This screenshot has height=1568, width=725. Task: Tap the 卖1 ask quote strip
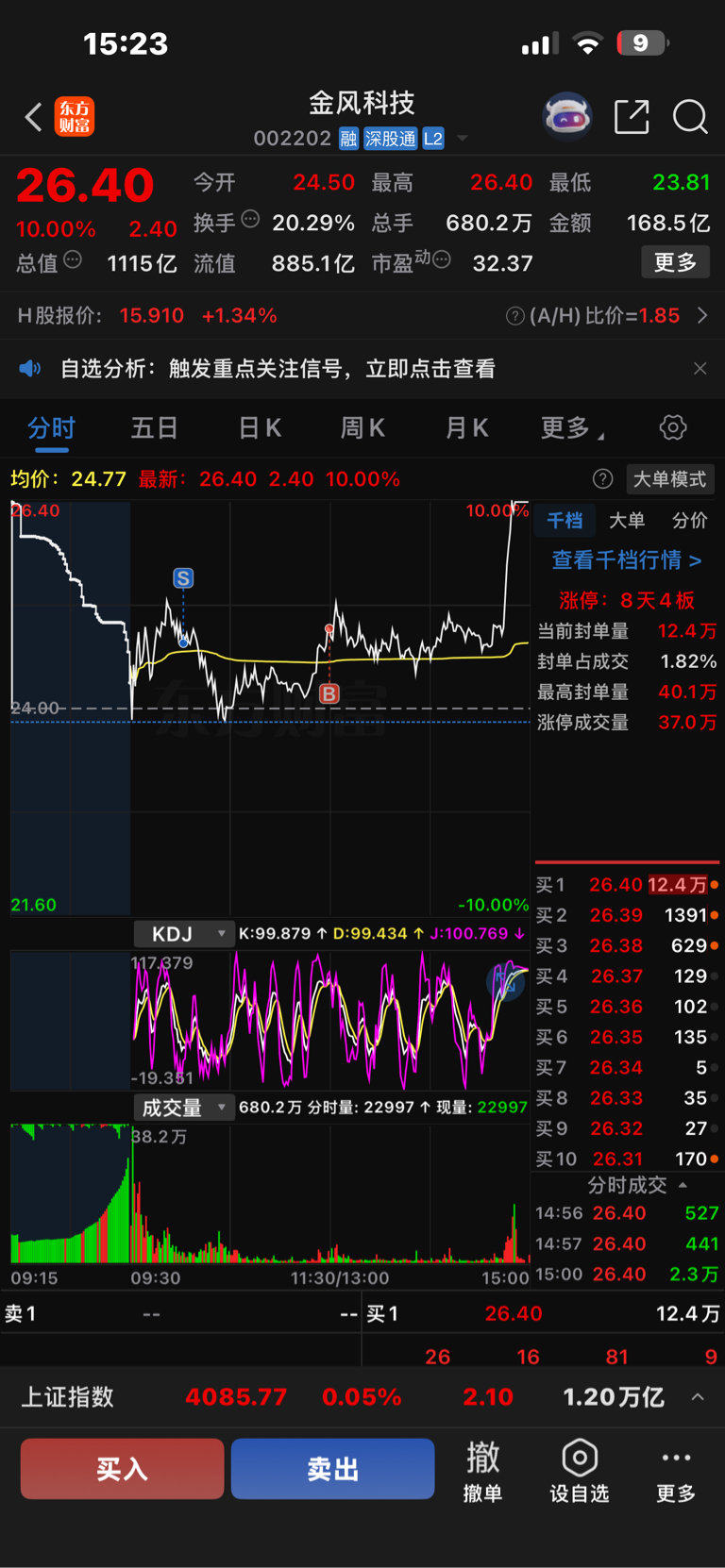180,1313
